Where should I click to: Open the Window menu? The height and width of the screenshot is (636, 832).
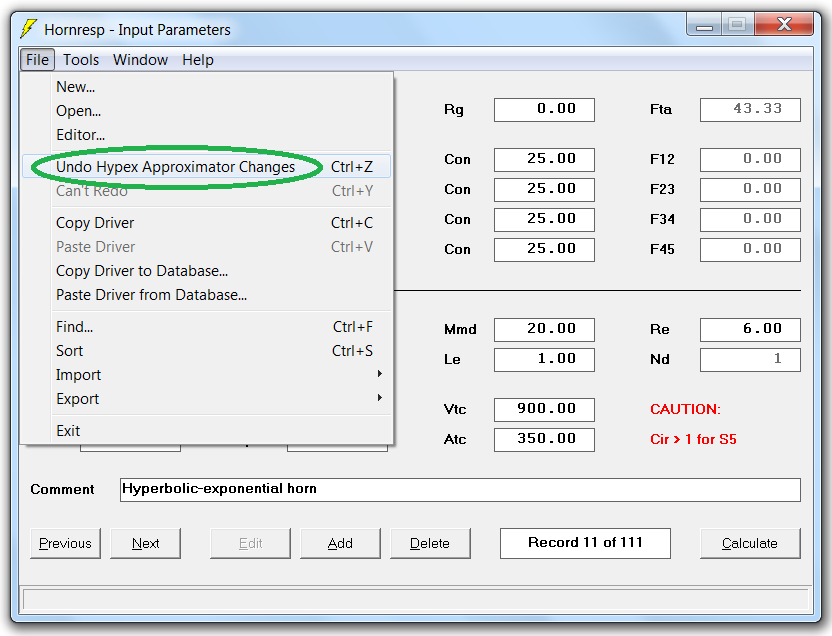coord(140,59)
